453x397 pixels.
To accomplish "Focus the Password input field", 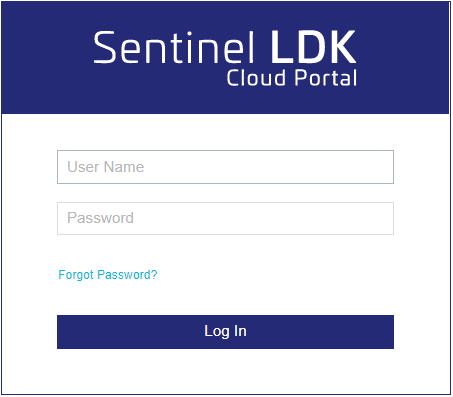I will (225, 218).
